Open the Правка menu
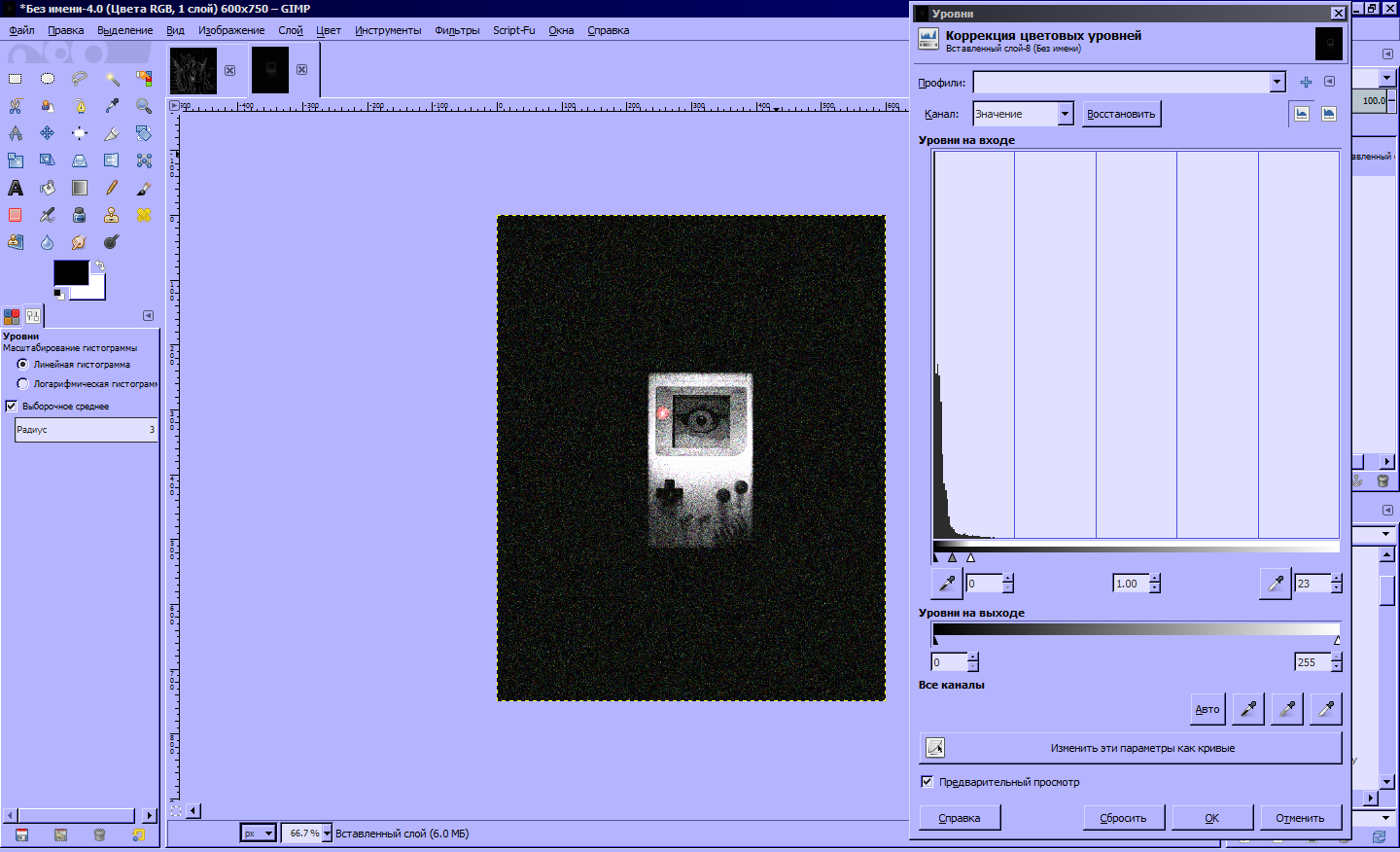This screenshot has height=852, width=1400. [66, 30]
